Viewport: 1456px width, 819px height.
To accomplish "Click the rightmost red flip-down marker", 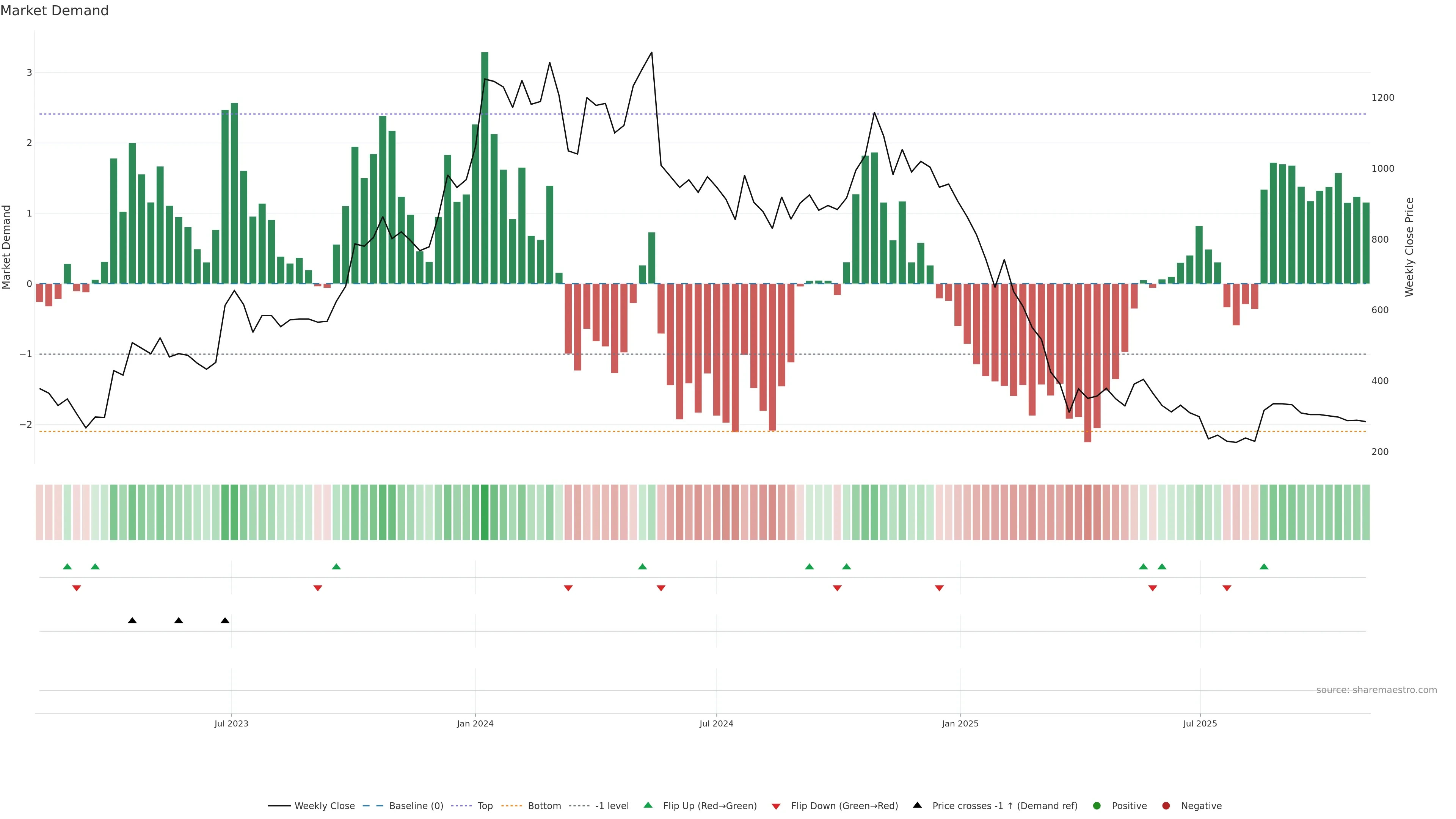I will 1227,588.
